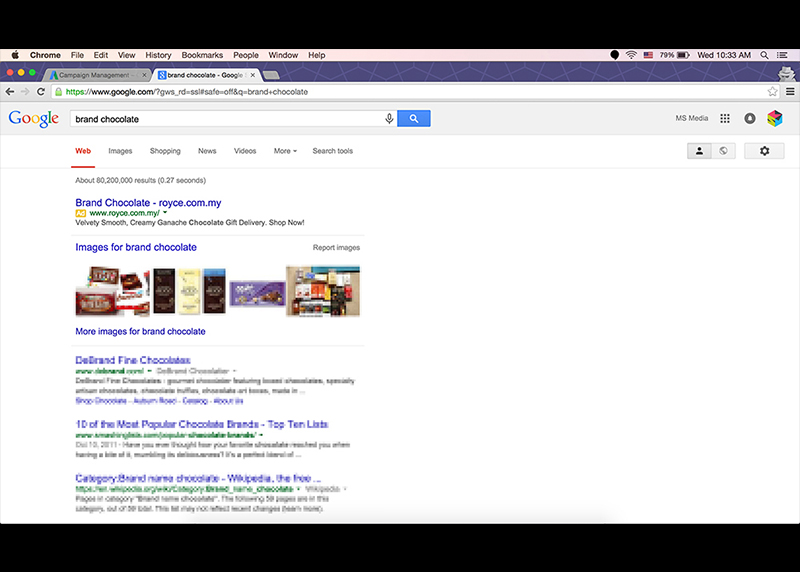Click Search tools option

(332, 151)
